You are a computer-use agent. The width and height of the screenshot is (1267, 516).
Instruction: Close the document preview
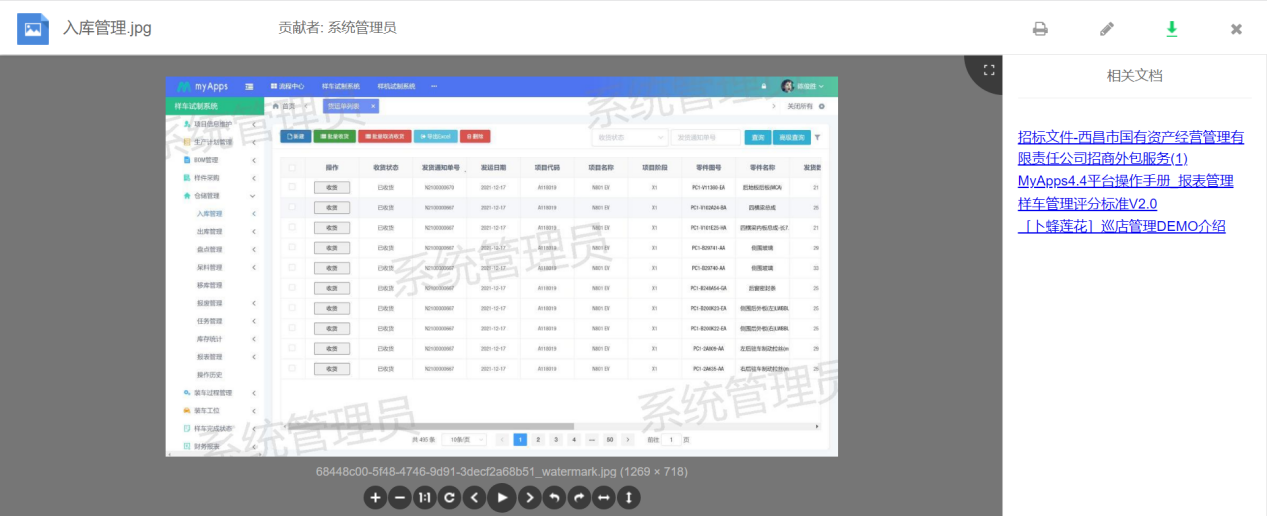pos(1236,29)
